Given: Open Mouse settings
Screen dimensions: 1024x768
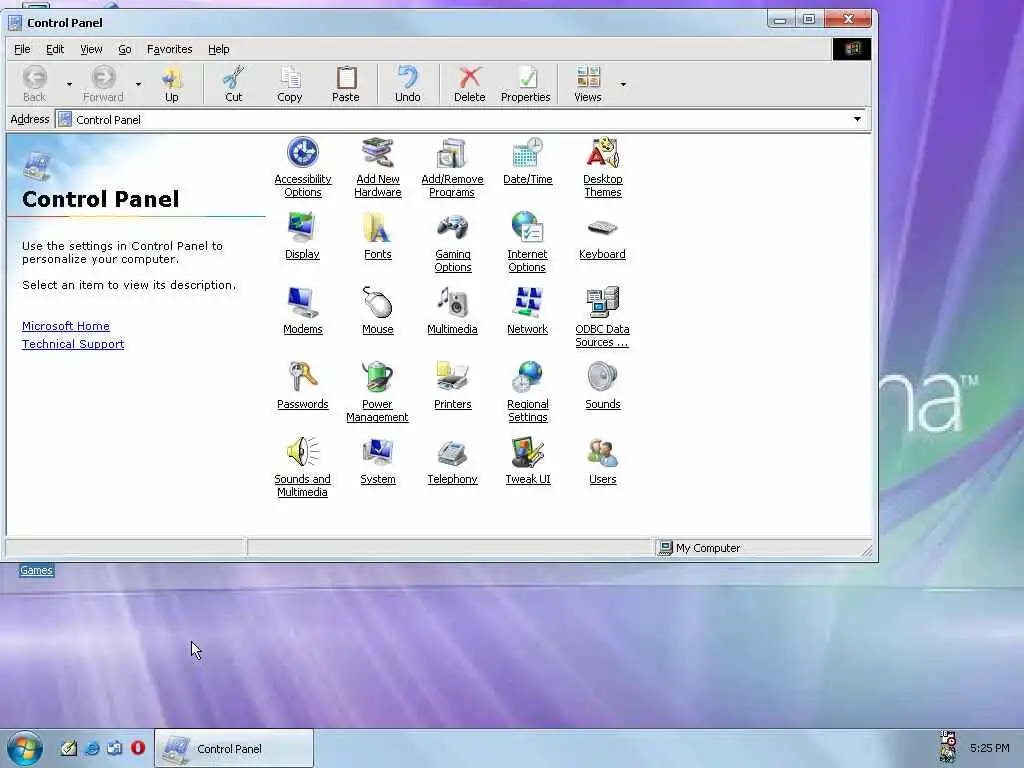Looking at the screenshot, I should 377,311.
